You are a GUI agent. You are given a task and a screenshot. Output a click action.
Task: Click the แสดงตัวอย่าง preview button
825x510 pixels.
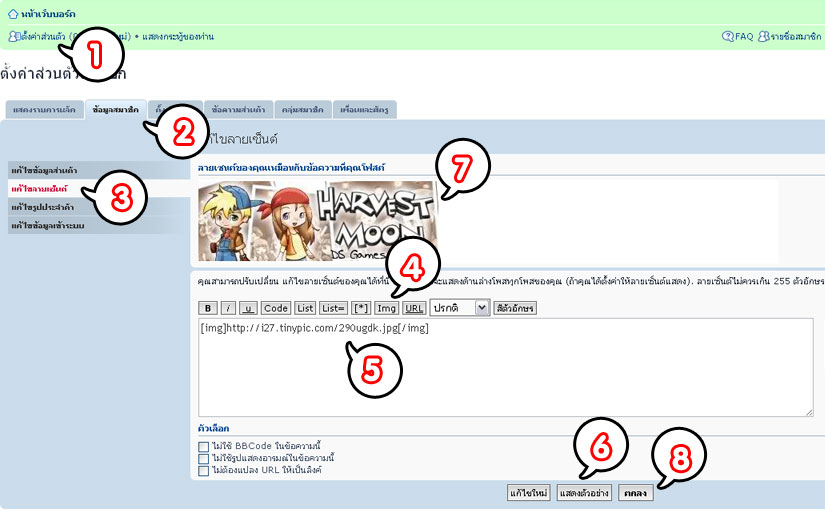(584, 493)
